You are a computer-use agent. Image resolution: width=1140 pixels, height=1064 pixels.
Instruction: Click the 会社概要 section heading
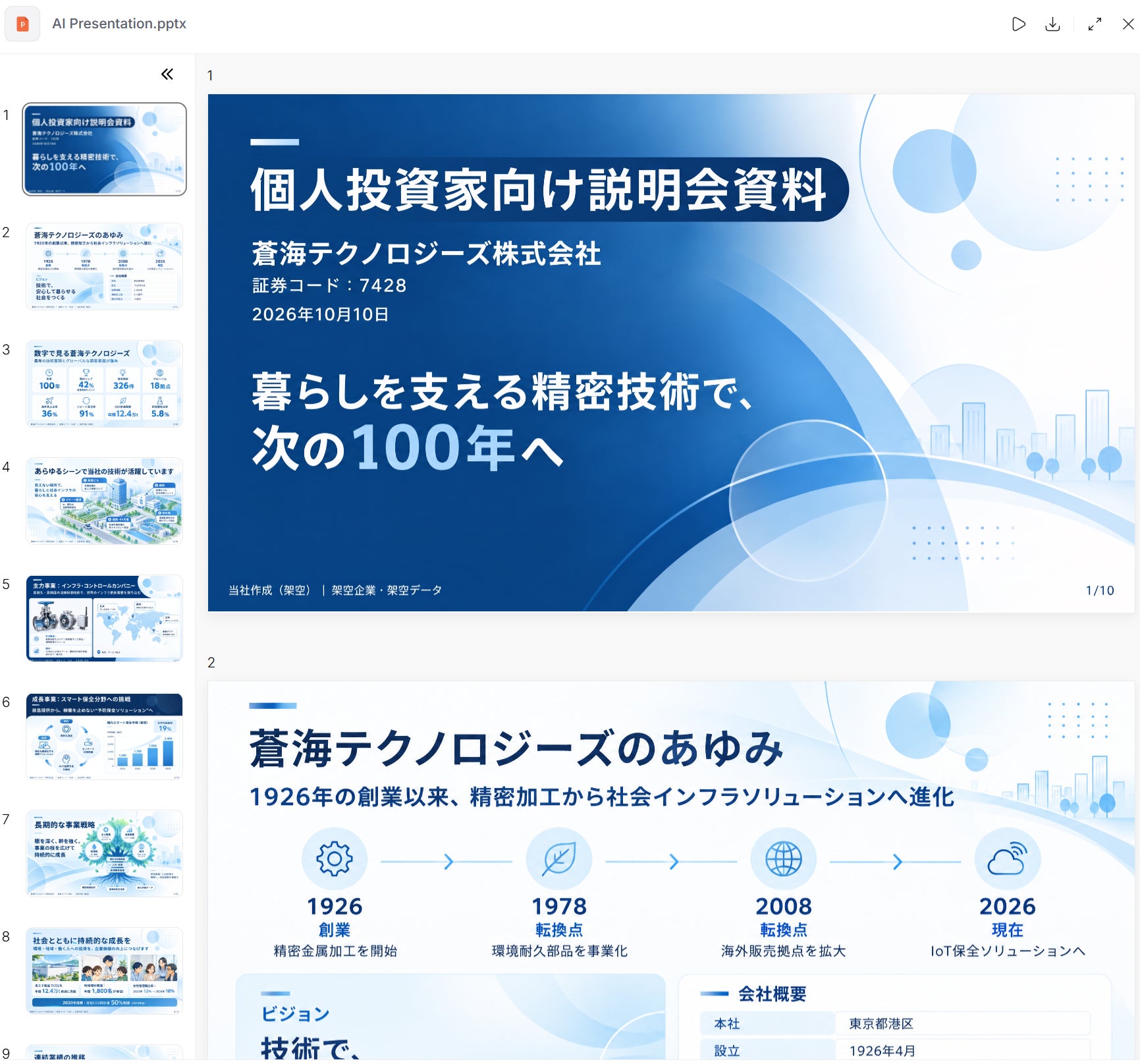(772, 994)
